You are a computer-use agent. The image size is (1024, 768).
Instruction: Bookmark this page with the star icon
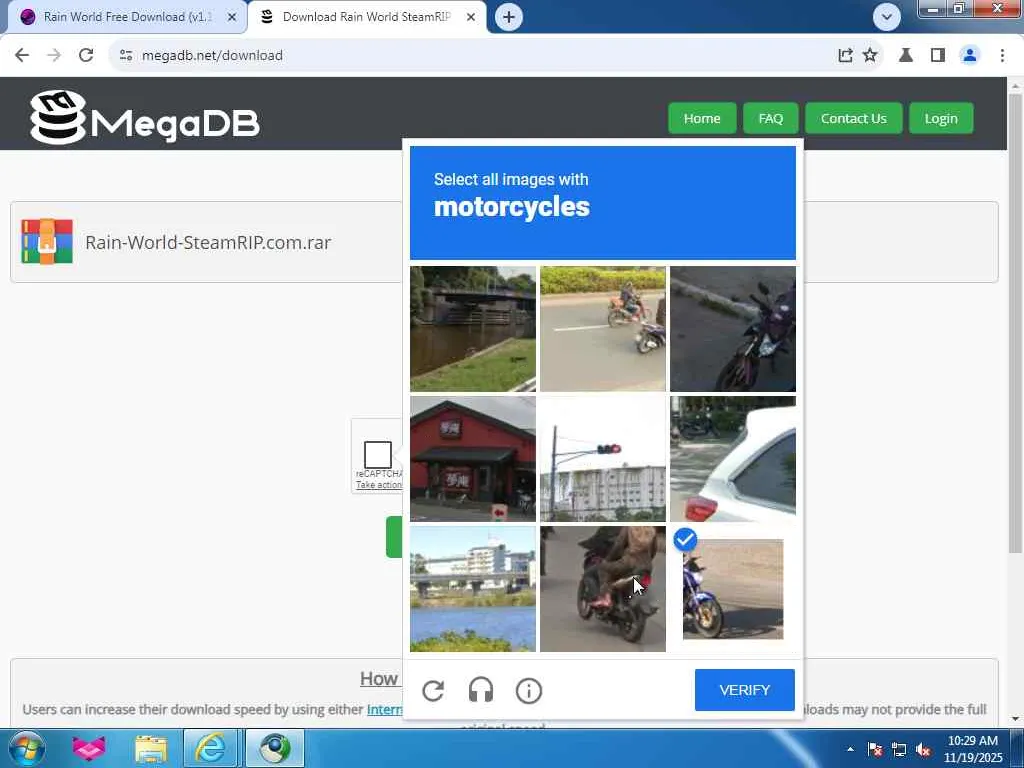[870, 56]
